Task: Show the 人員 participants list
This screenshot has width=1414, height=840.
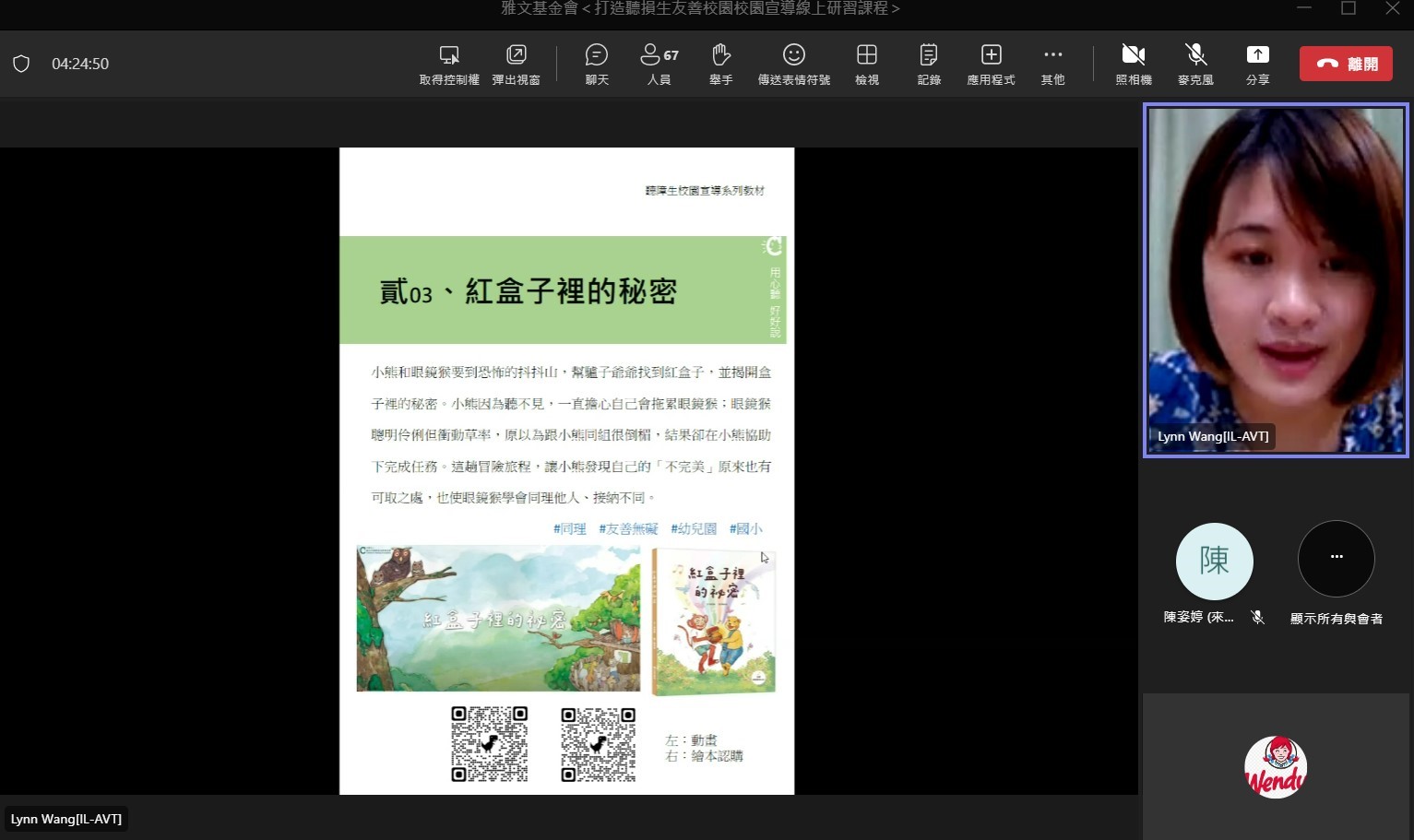Action: 659,56
